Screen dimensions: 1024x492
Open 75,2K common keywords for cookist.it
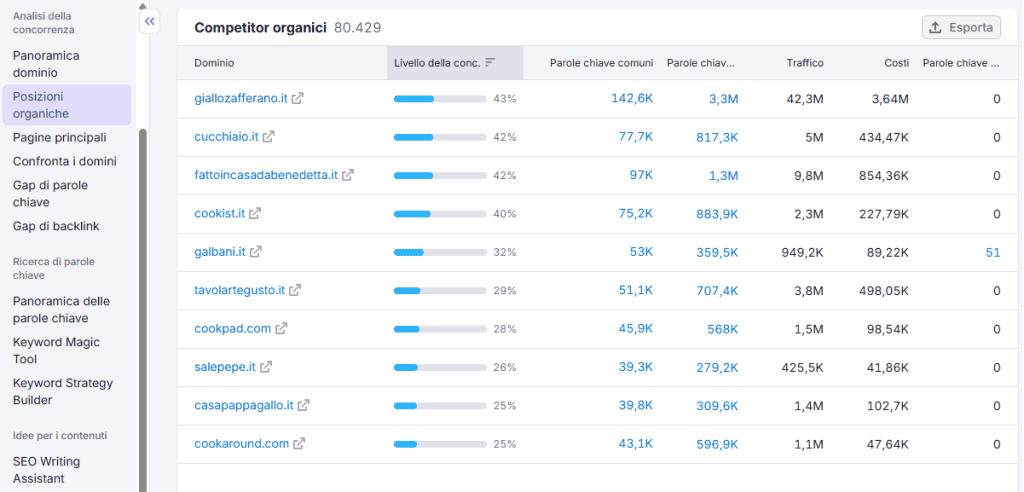[x=636, y=213]
